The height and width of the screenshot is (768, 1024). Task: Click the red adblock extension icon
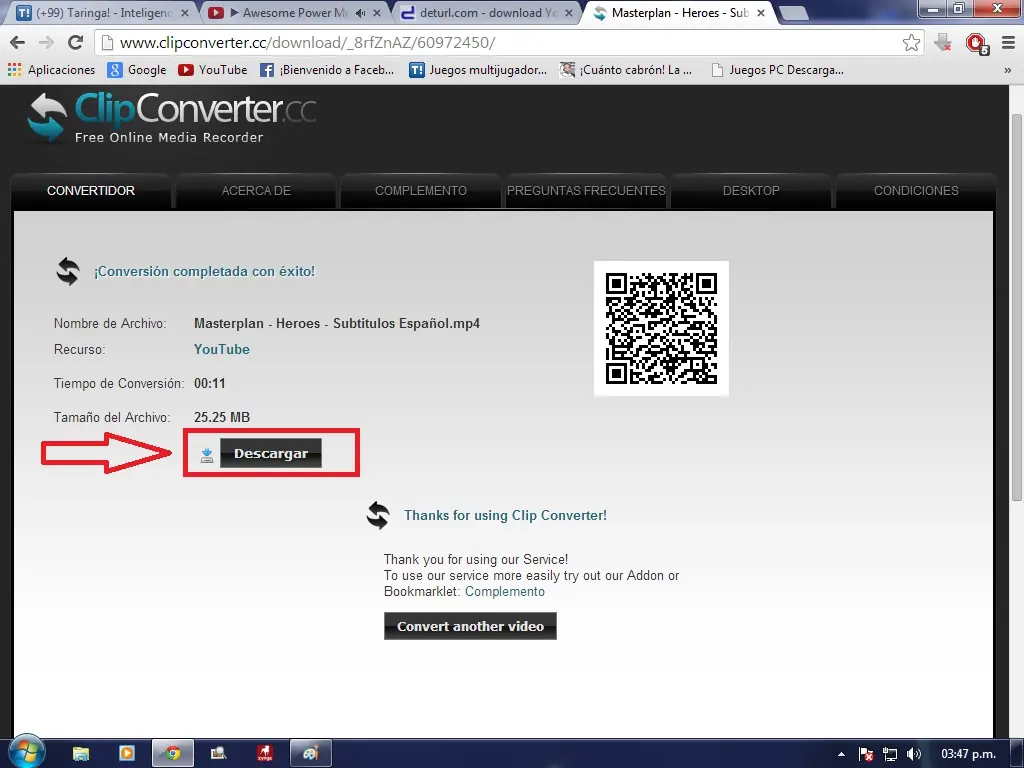pyautogui.click(x=976, y=43)
